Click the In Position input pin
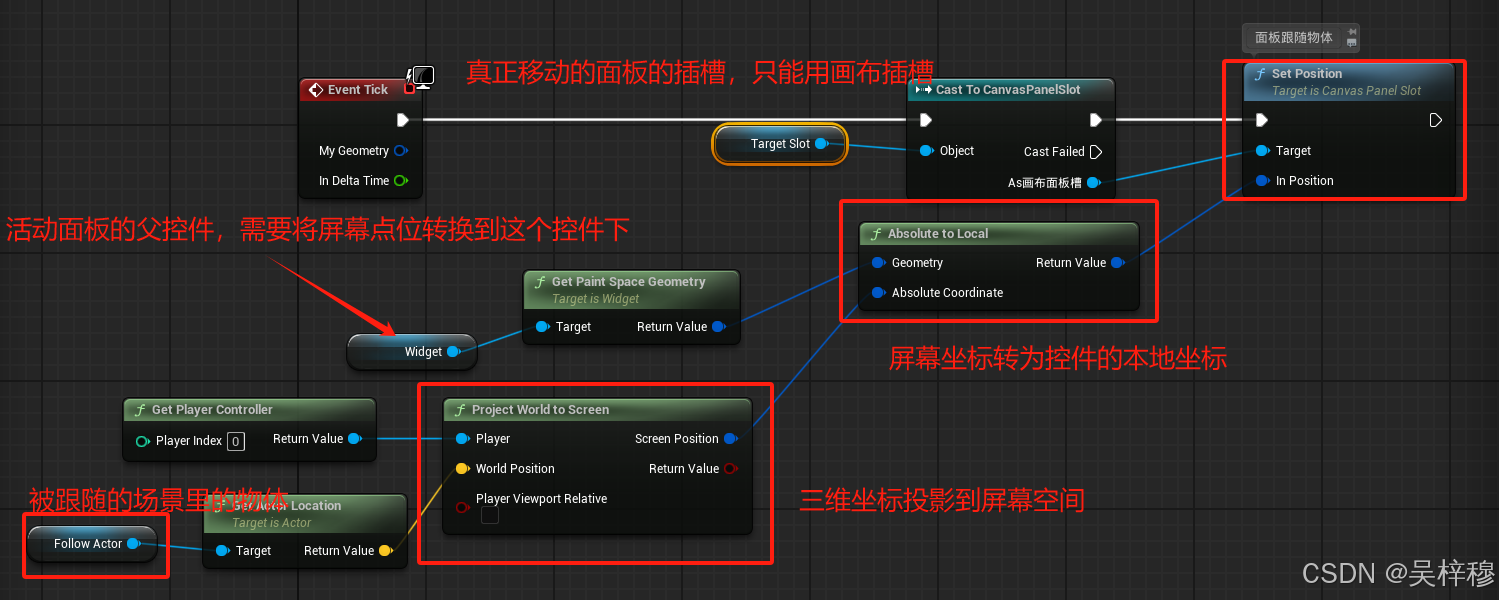This screenshot has width=1499, height=600. point(1263,181)
